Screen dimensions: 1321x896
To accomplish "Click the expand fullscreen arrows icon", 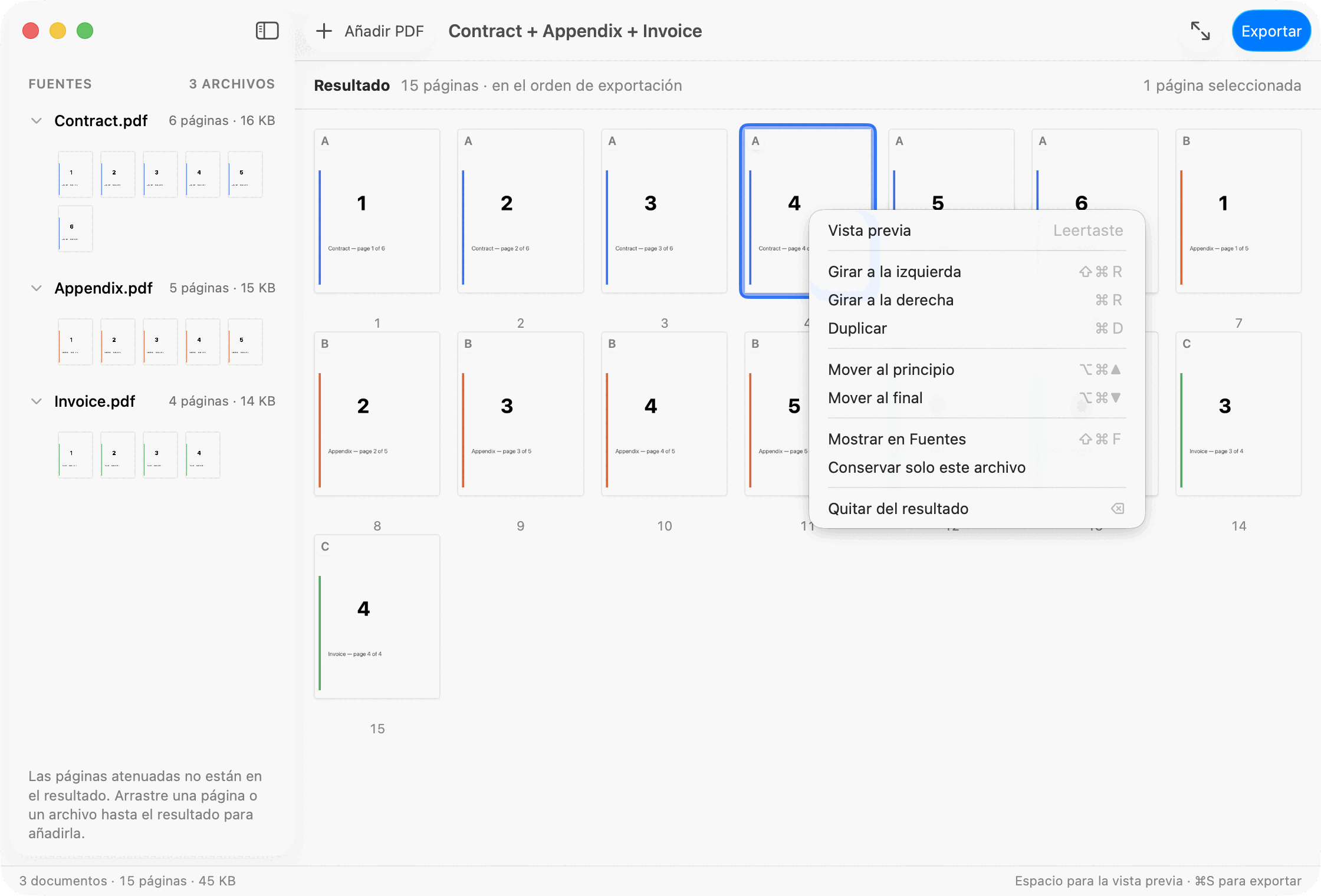I will coord(1200,31).
